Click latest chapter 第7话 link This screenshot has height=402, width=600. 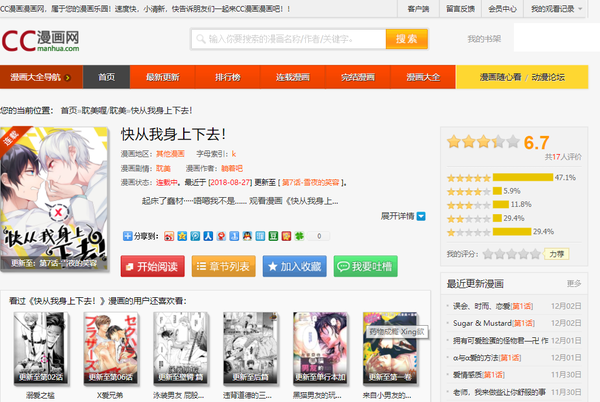(310, 182)
